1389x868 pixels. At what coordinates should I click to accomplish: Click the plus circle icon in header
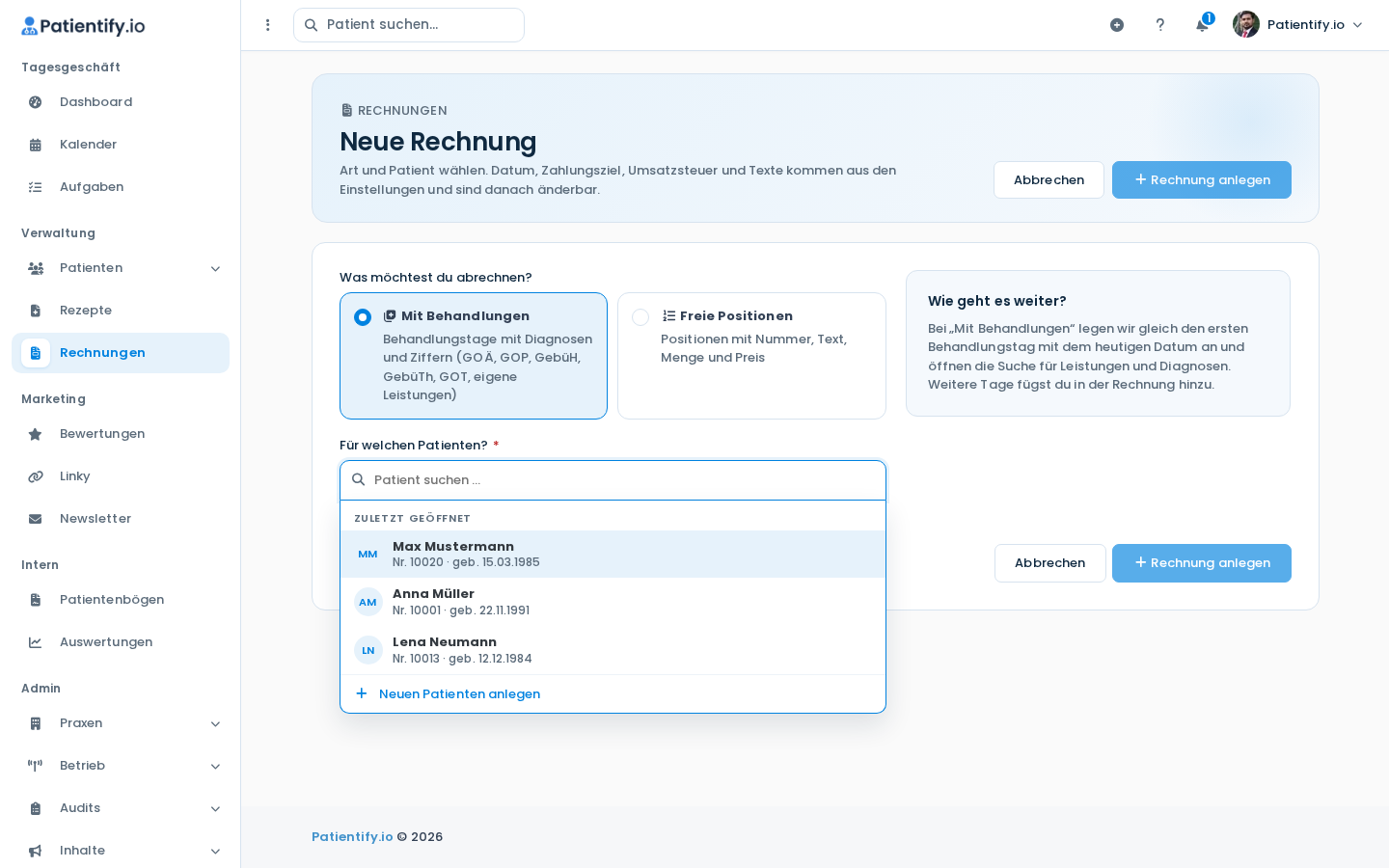pos(1117,25)
